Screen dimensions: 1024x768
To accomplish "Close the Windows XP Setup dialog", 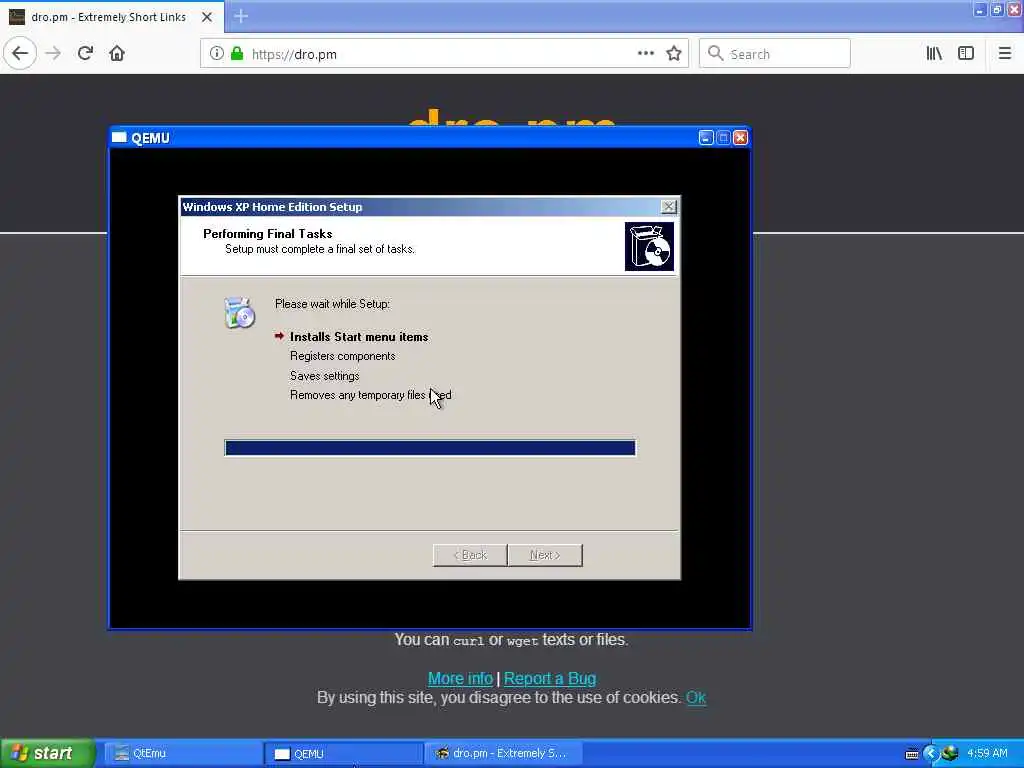I will [x=668, y=207].
